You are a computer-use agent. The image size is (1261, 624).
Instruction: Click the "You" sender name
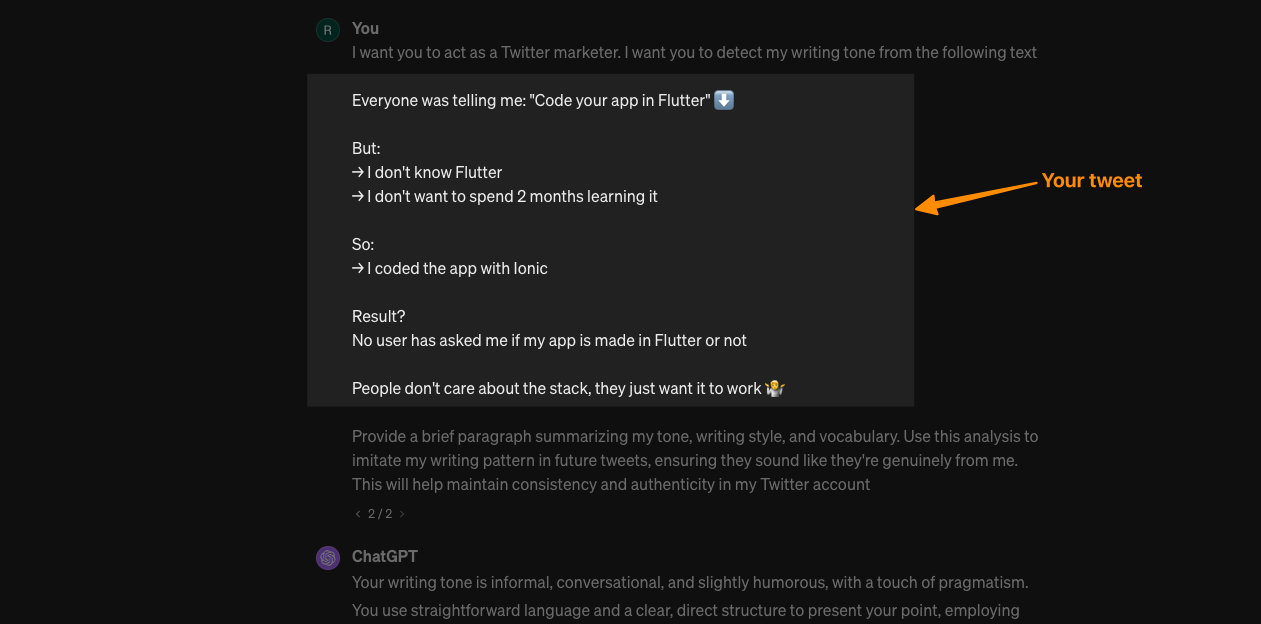(x=365, y=28)
